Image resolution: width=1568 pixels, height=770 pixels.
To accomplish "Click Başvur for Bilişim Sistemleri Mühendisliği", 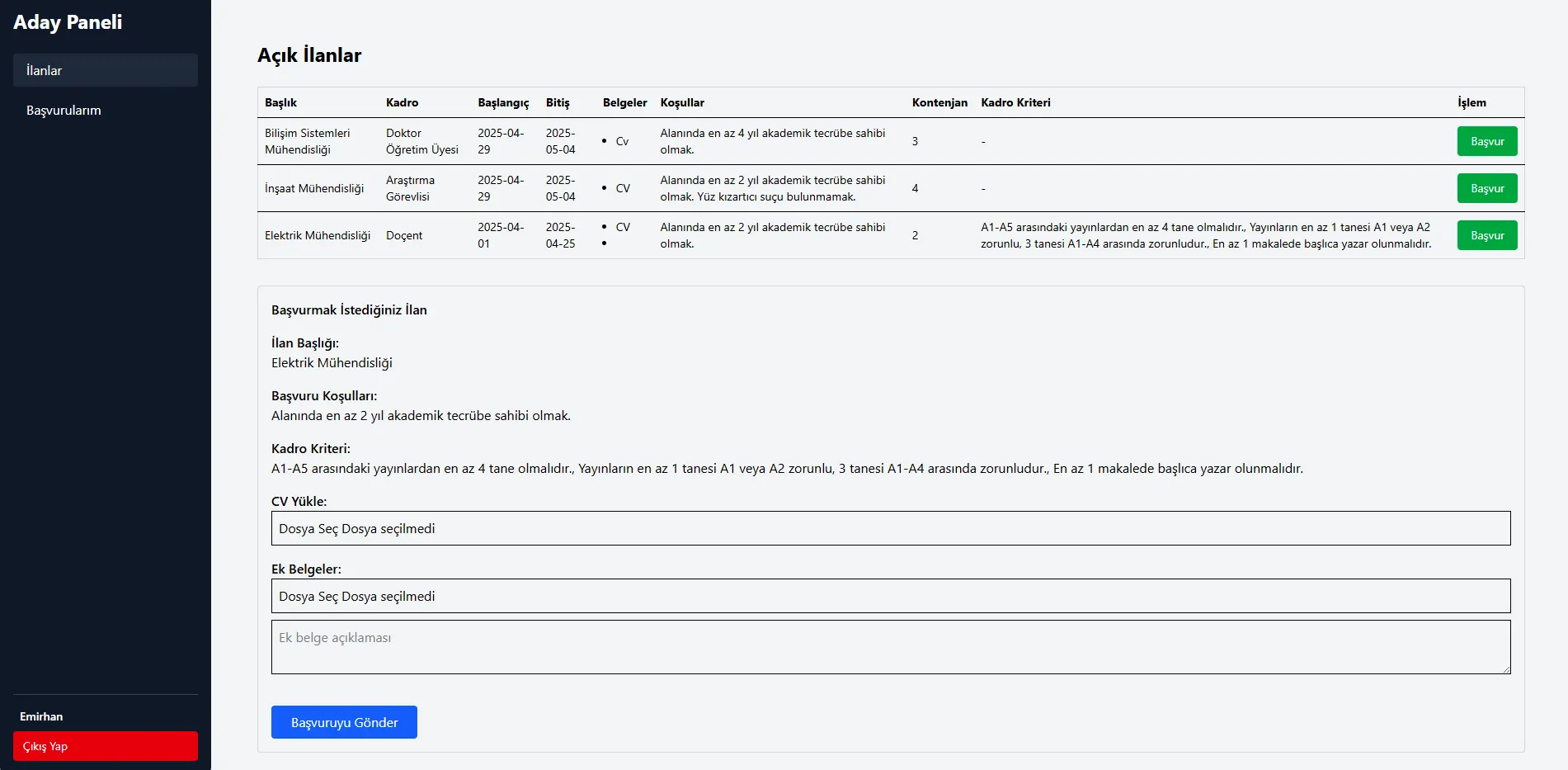I will (1487, 141).
